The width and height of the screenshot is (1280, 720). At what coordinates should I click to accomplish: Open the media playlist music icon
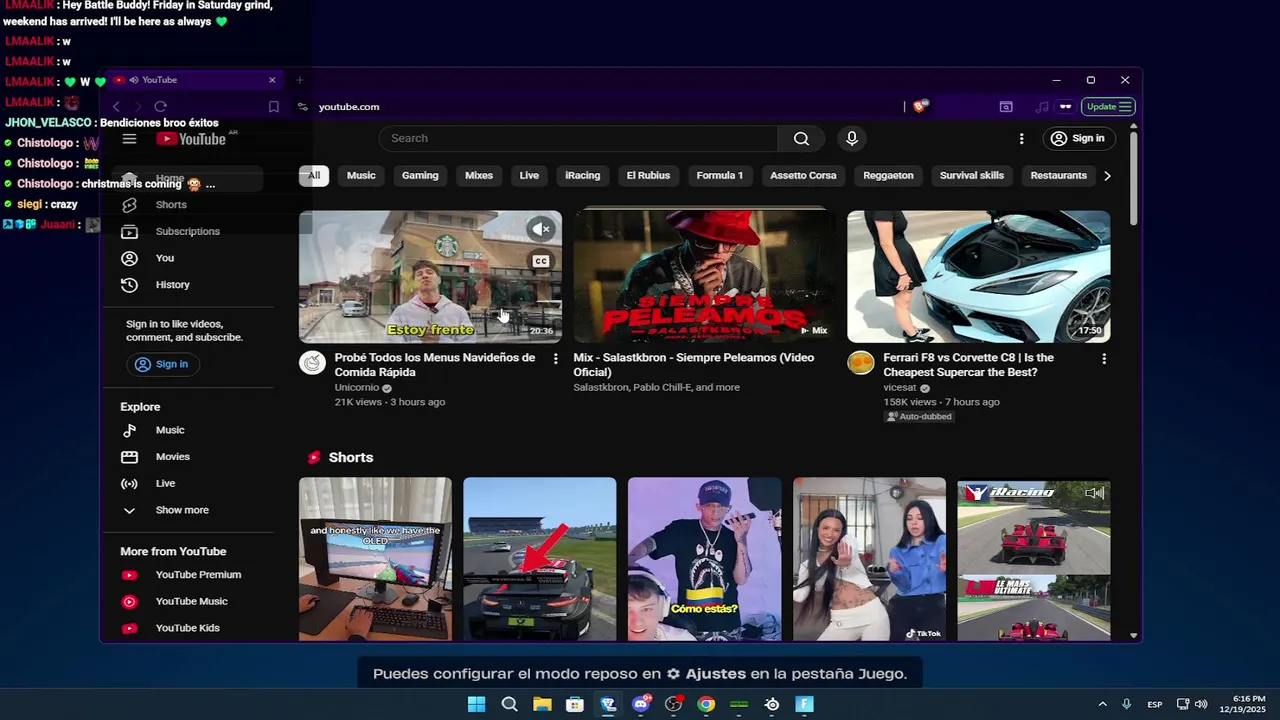pos(1042,107)
